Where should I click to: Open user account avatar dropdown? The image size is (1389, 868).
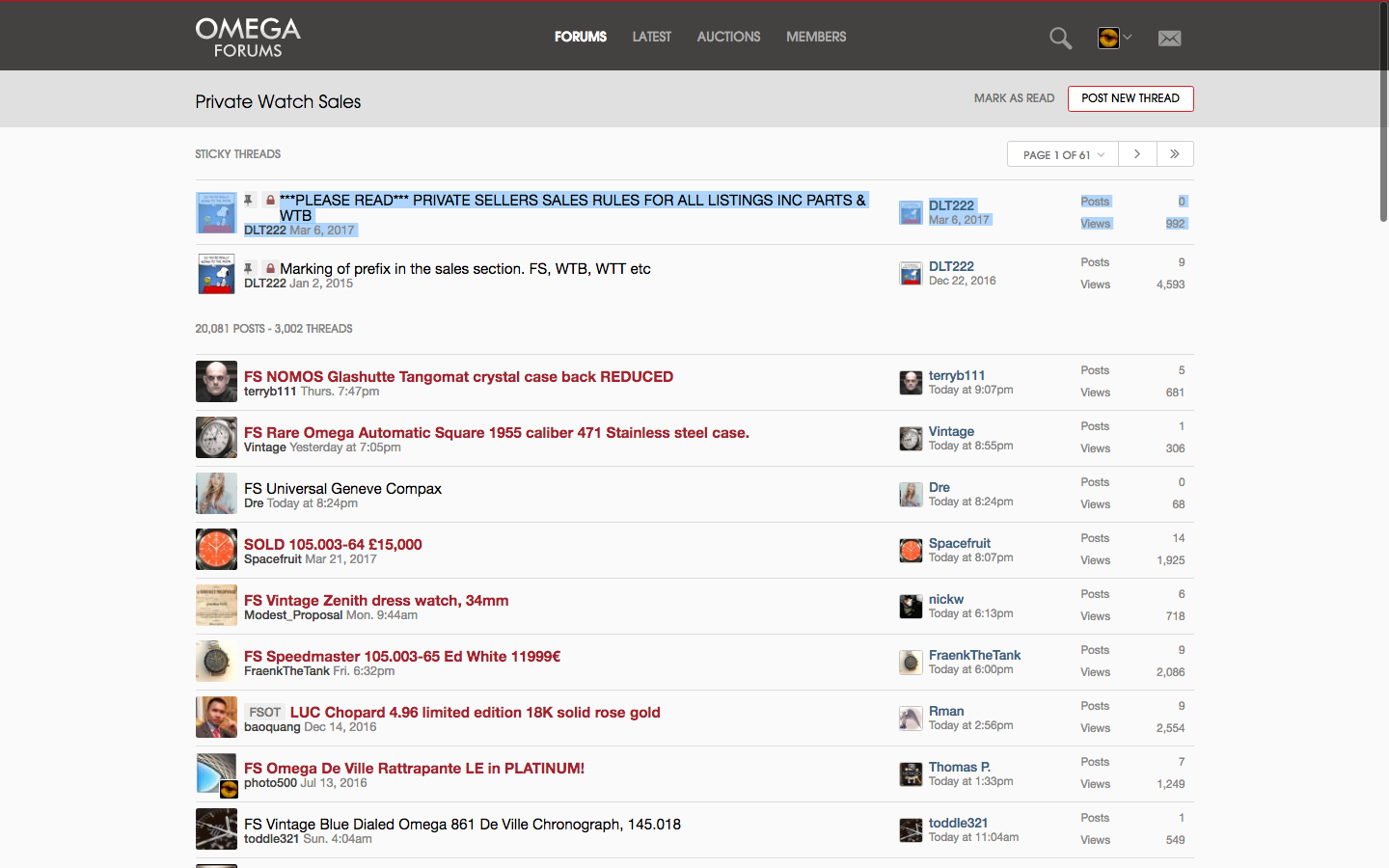[x=1114, y=38]
